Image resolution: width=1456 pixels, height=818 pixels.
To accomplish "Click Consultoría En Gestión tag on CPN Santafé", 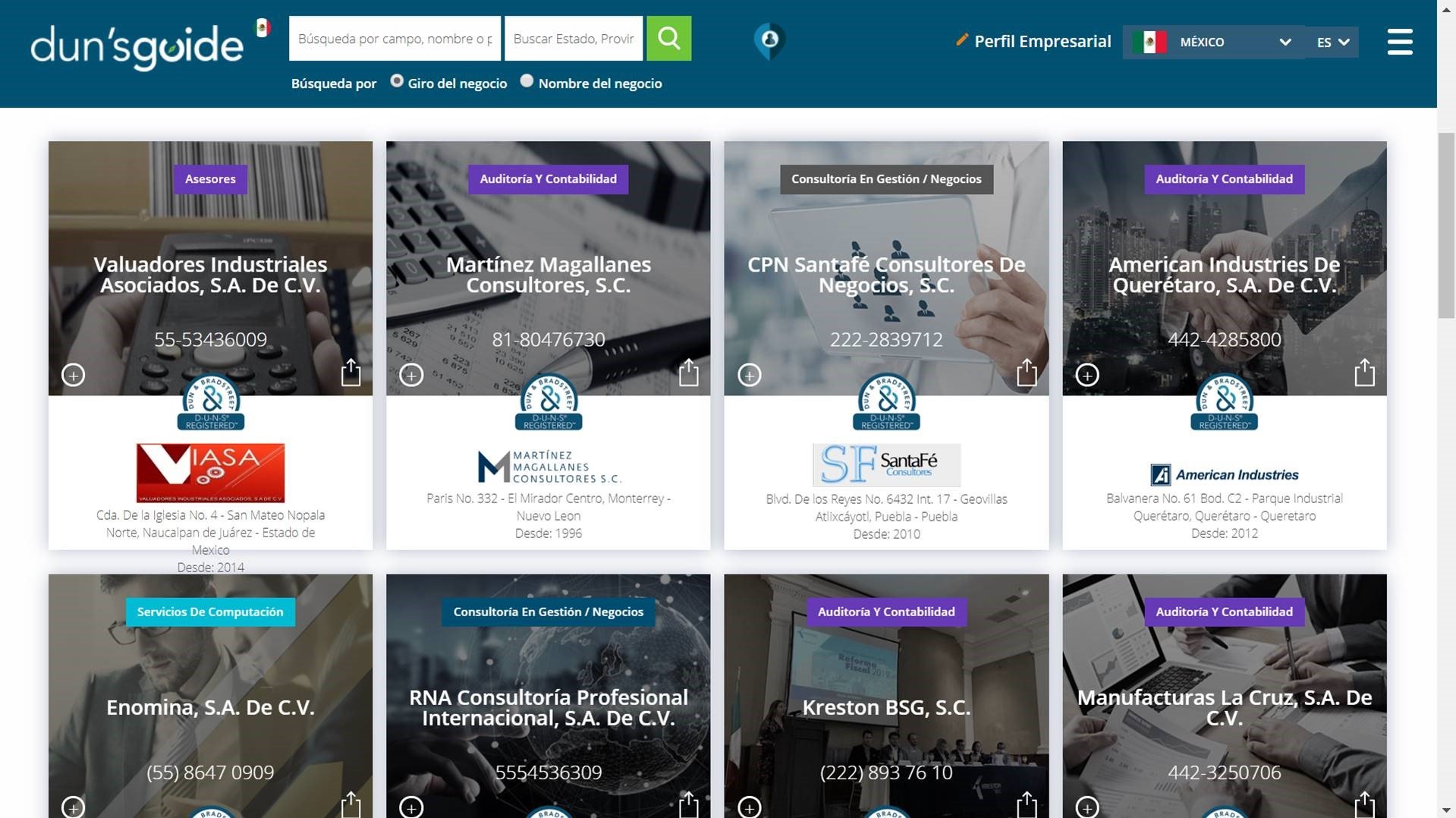I will pos(886,179).
